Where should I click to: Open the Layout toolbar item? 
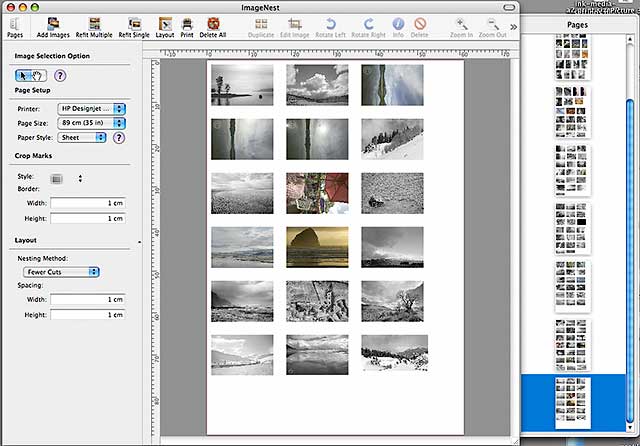(165, 27)
